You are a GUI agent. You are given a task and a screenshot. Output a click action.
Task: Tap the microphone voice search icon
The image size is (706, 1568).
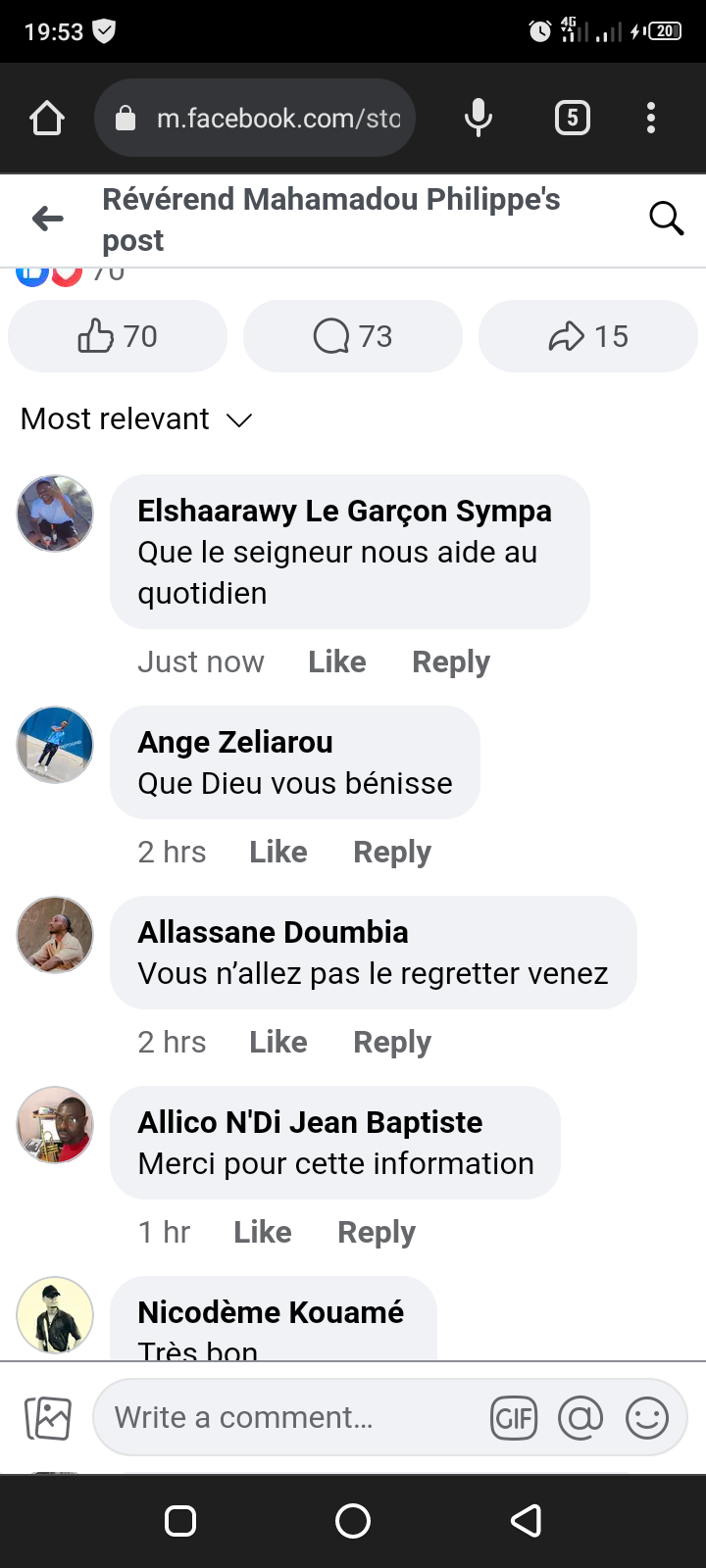479,119
